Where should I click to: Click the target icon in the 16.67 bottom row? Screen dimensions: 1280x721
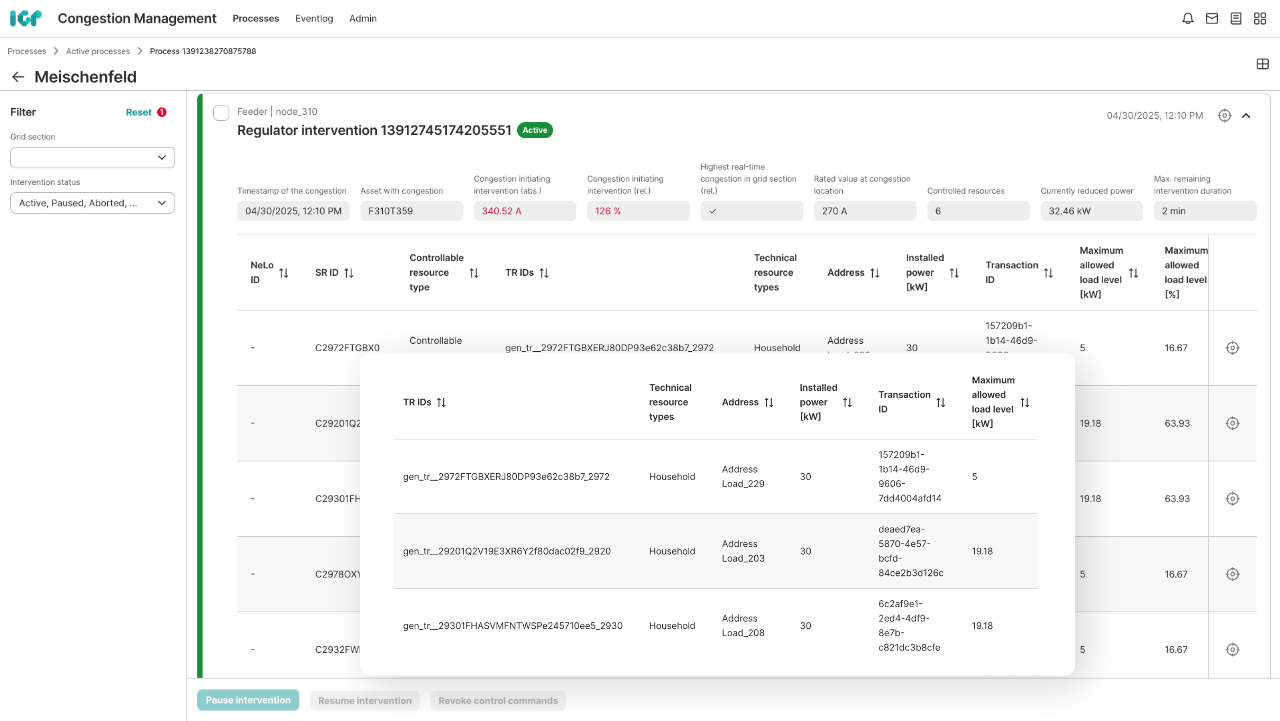(x=1232, y=650)
